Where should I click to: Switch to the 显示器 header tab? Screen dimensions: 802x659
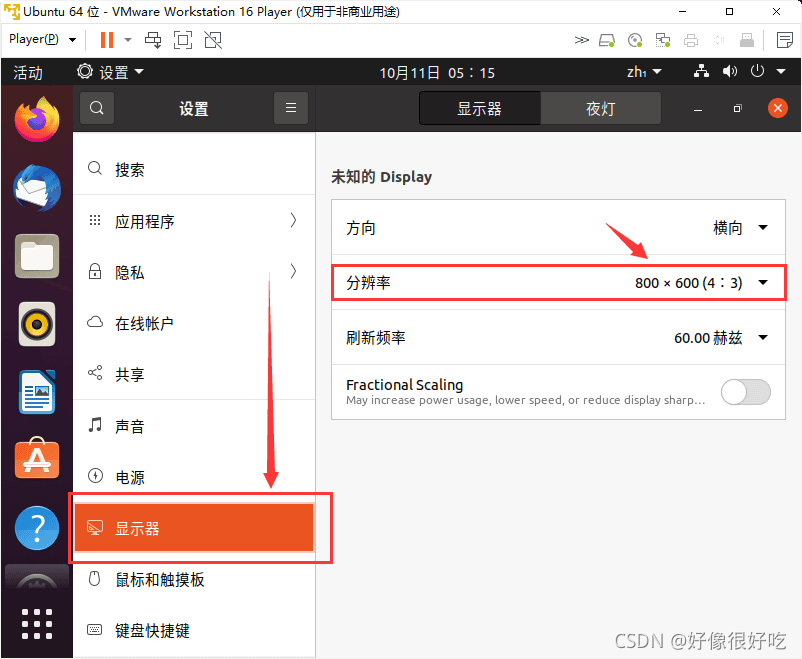coord(480,108)
